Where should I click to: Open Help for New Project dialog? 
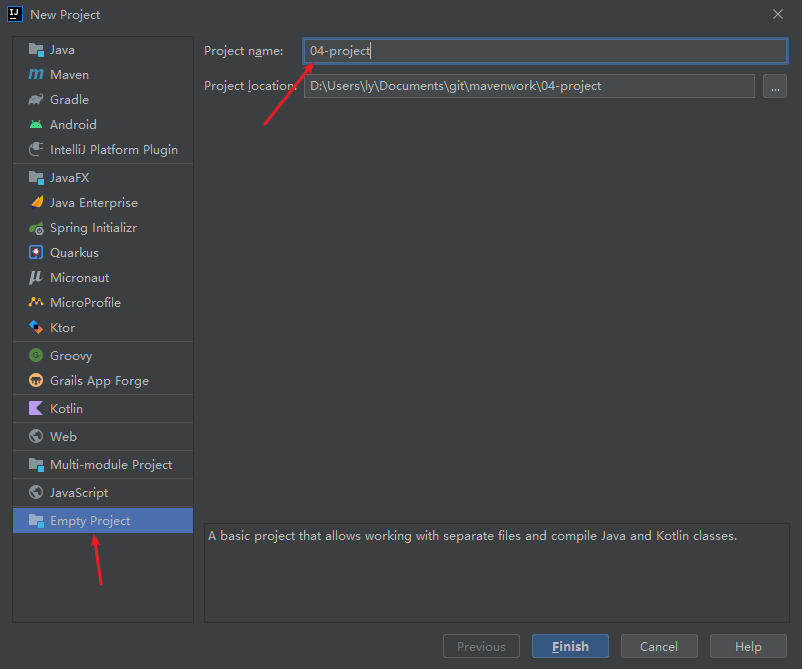tap(748, 646)
